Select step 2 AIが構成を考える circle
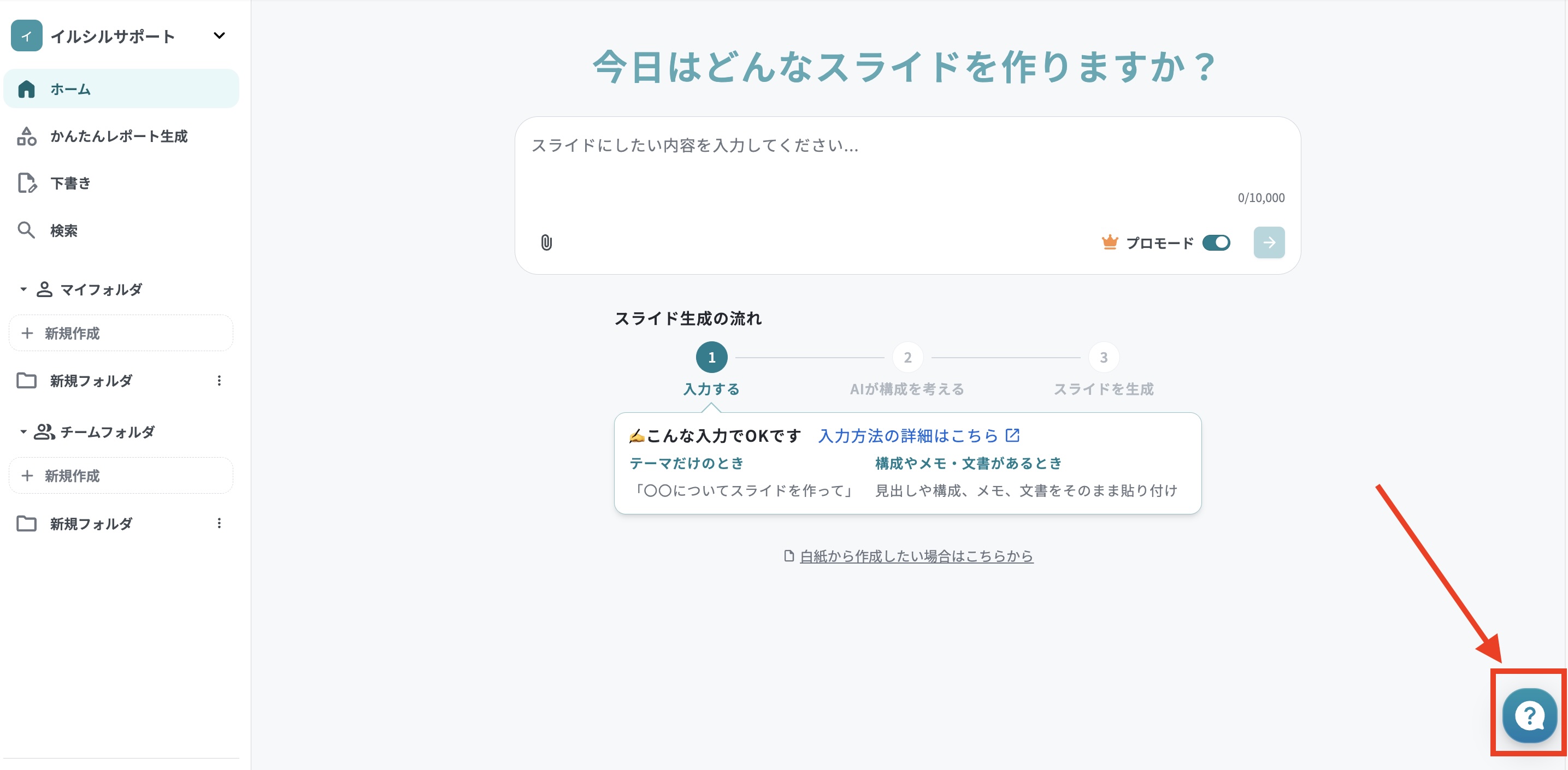The height and width of the screenshot is (770, 1568). pyautogui.click(x=907, y=358)
